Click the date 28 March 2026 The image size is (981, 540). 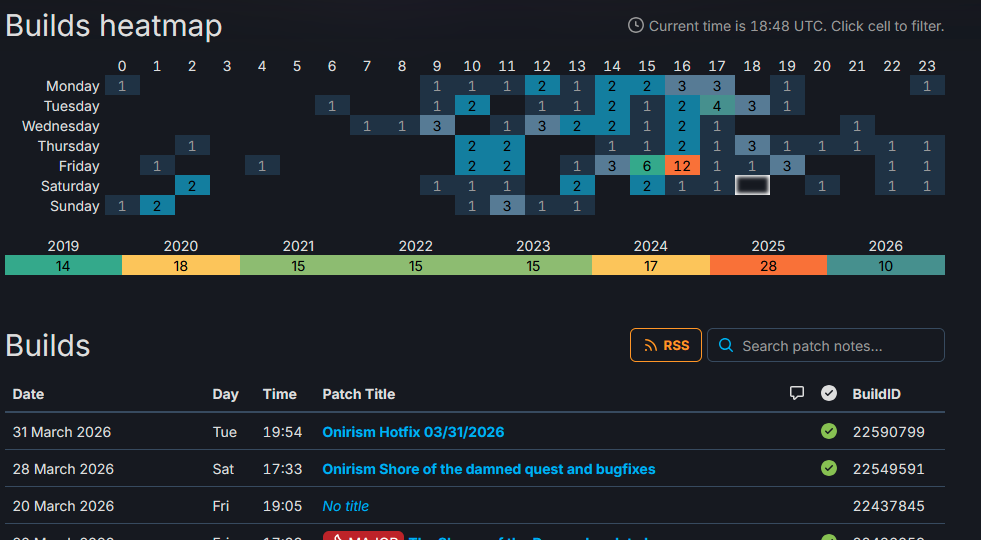click(x=63, y=469)
